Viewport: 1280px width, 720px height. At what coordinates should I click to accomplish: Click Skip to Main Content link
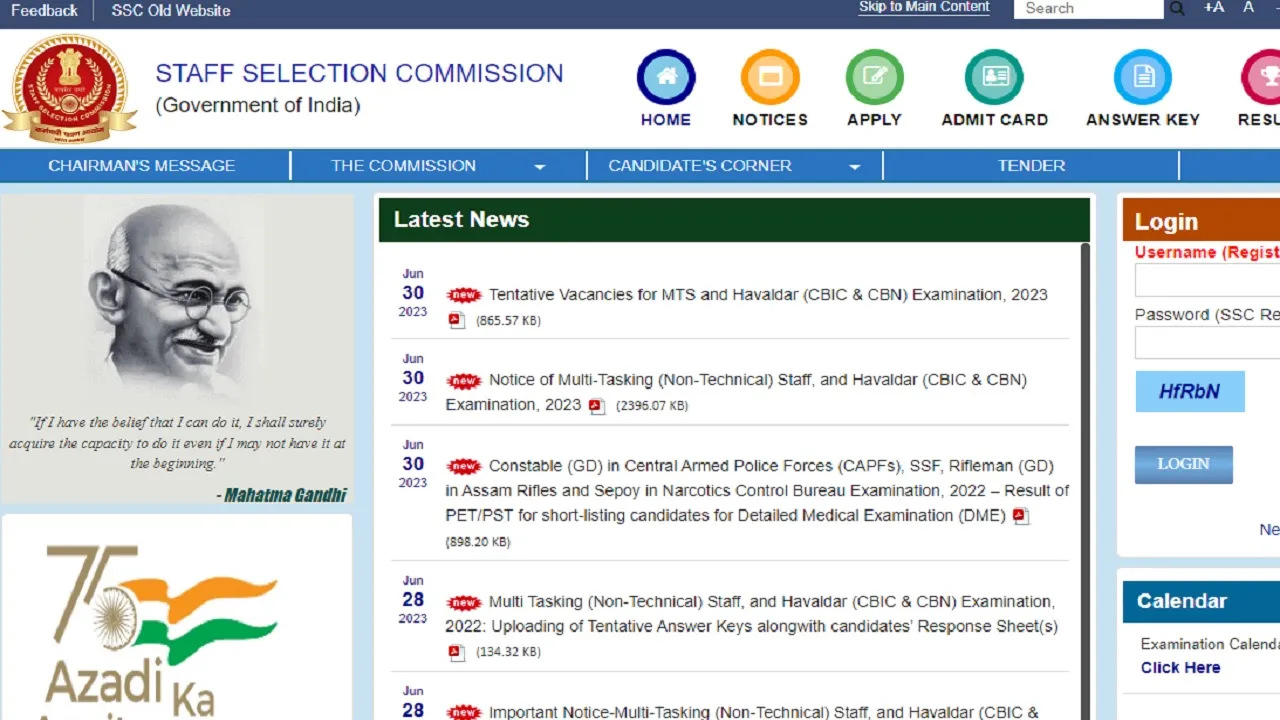pyautogui.click(x=924, y=7)
